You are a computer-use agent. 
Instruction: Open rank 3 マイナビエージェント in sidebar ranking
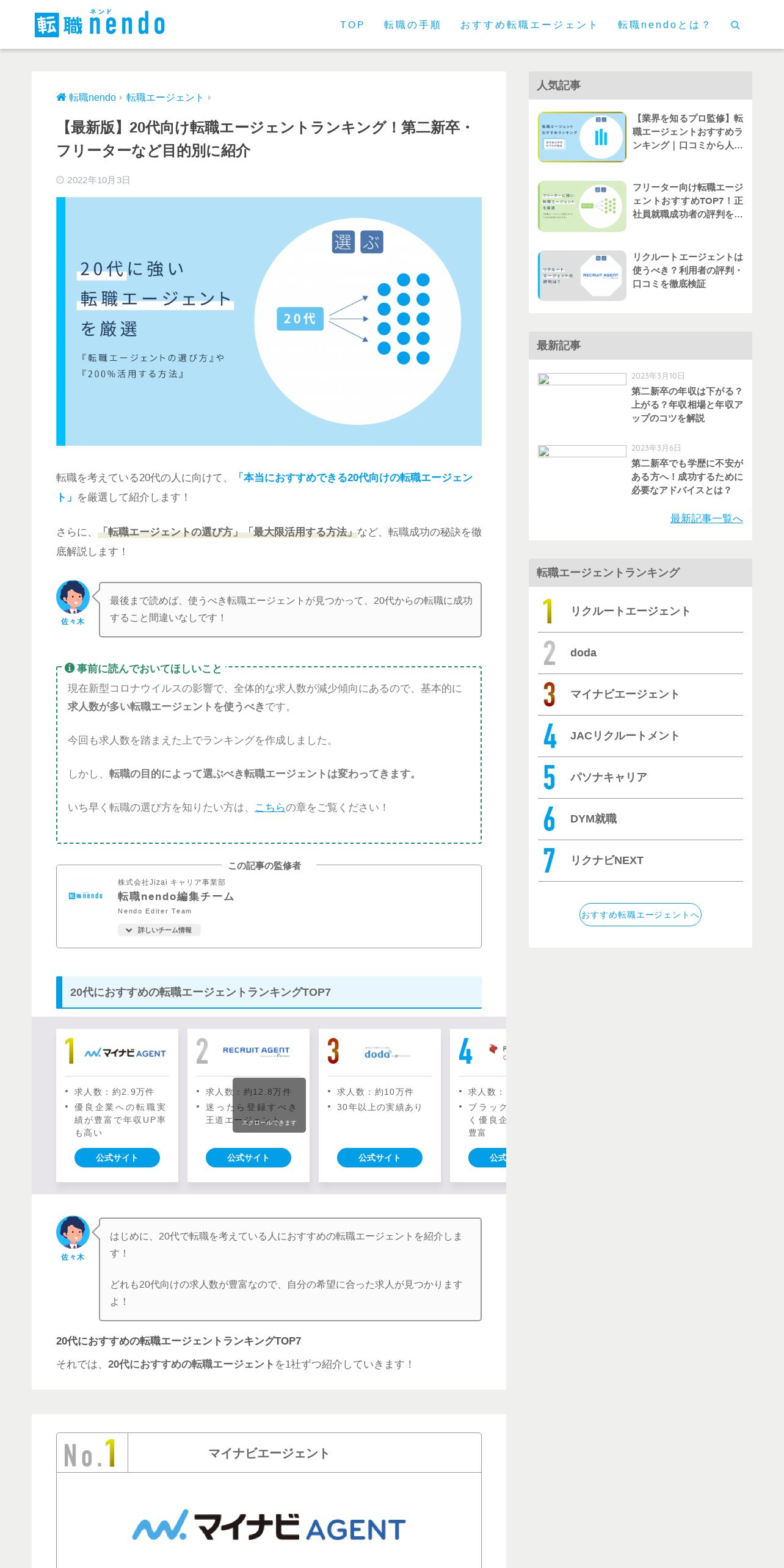(641, 694)
